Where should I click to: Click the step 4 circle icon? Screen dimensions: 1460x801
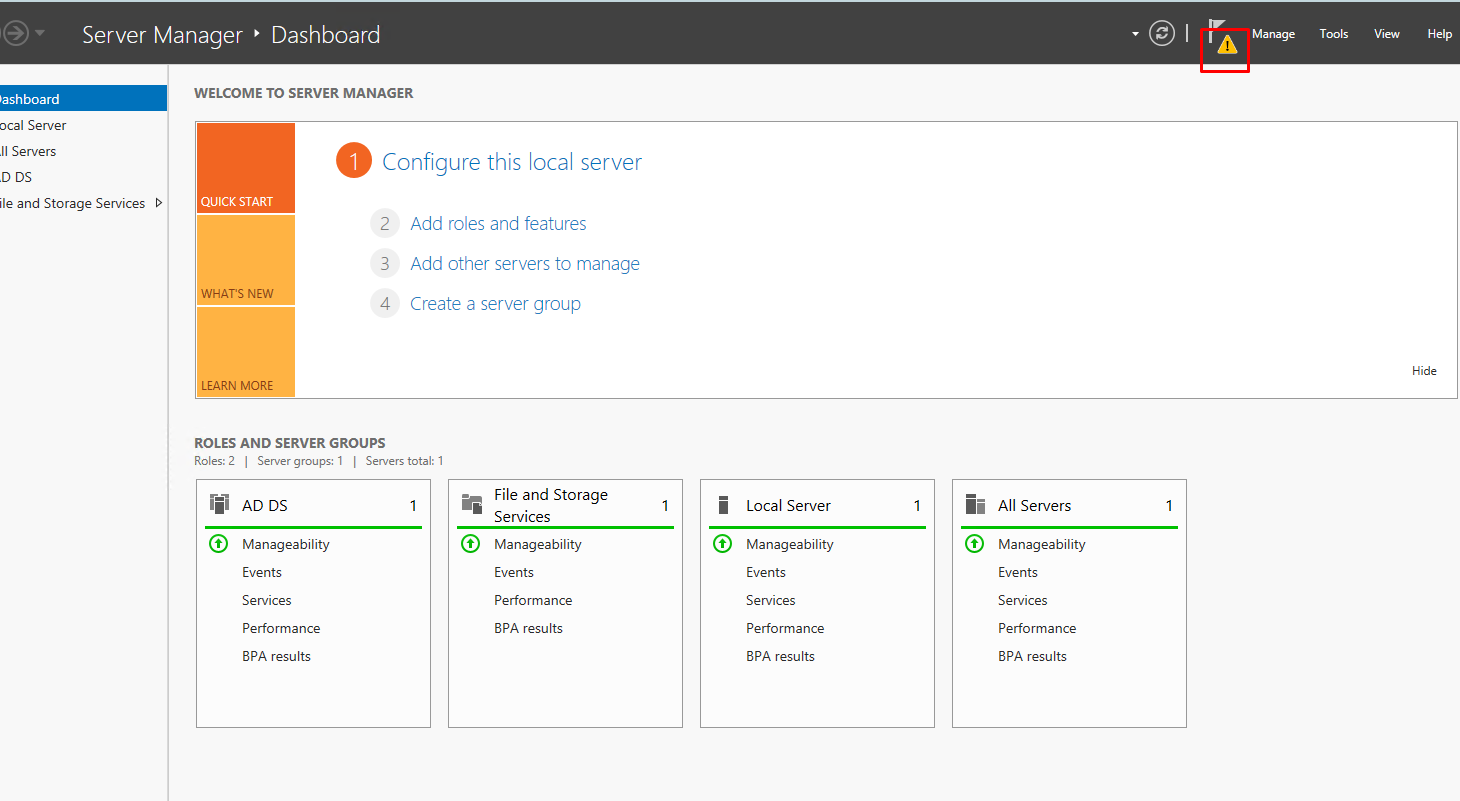(x=384, y=303)
